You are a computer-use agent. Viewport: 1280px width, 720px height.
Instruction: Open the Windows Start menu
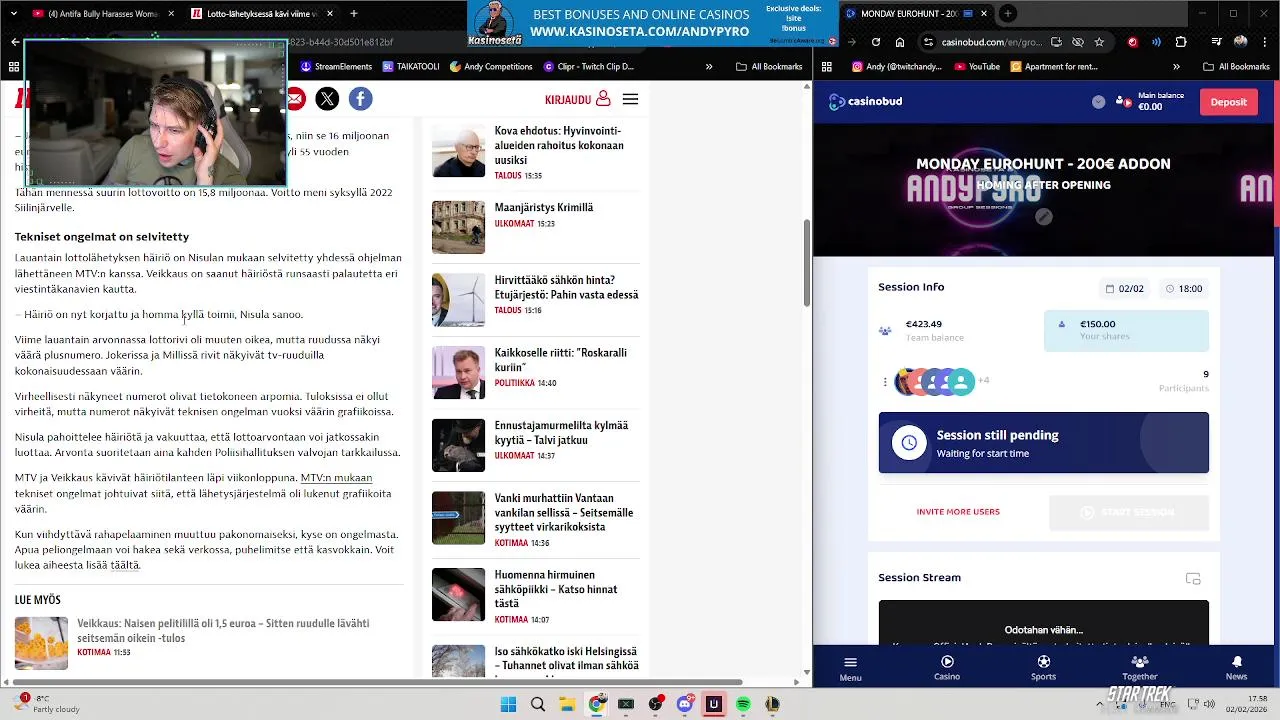(508, 704)
